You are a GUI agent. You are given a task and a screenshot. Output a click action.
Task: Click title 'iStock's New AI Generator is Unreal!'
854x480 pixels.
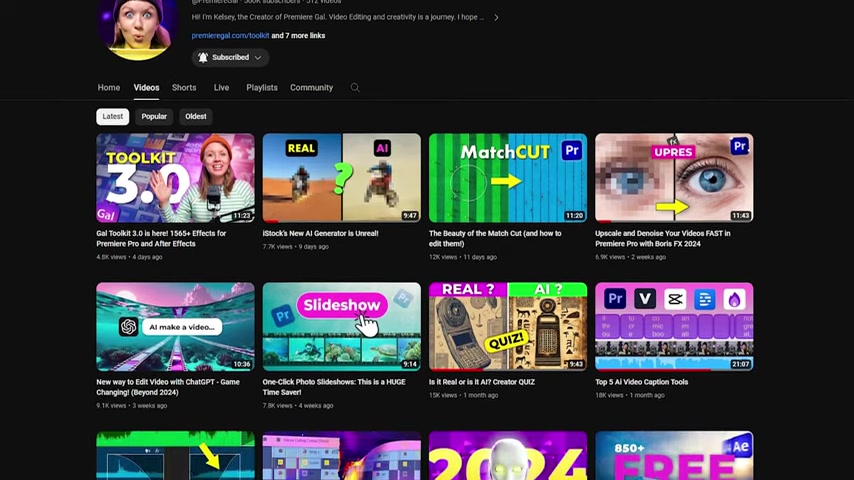[320, 233]
